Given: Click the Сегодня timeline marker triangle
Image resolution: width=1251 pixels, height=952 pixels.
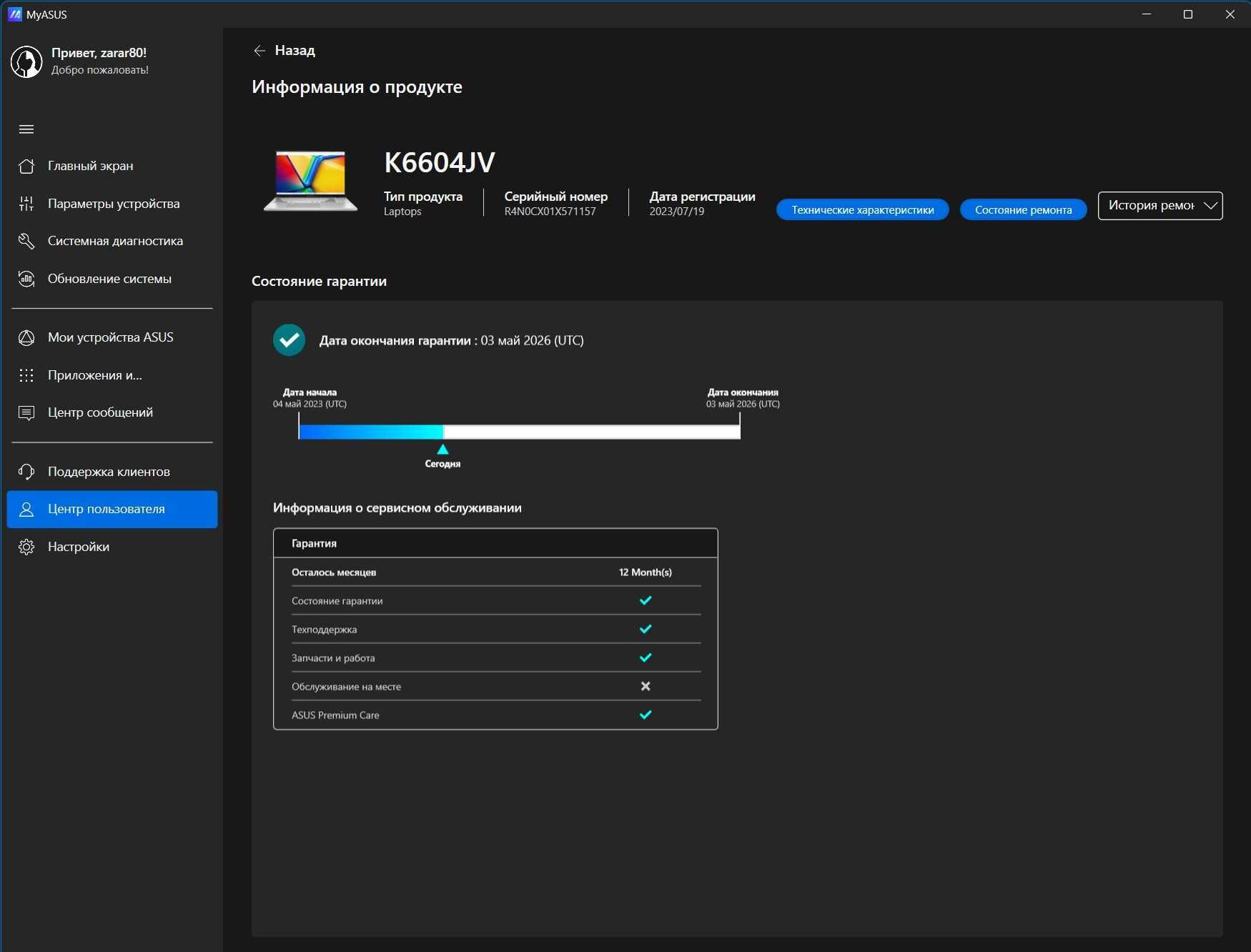Looking at the screenshot, I should 442,449.
